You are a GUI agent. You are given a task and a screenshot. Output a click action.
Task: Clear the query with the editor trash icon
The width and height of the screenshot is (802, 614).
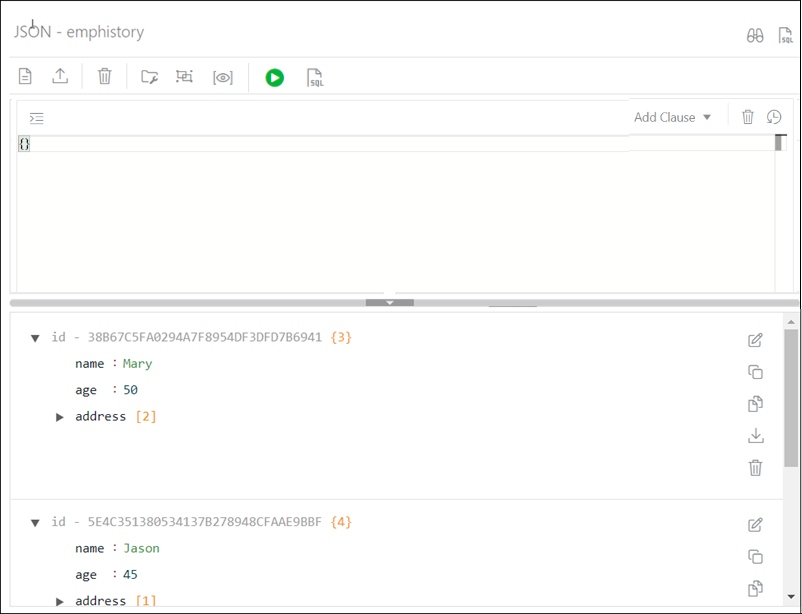[748, 117]
